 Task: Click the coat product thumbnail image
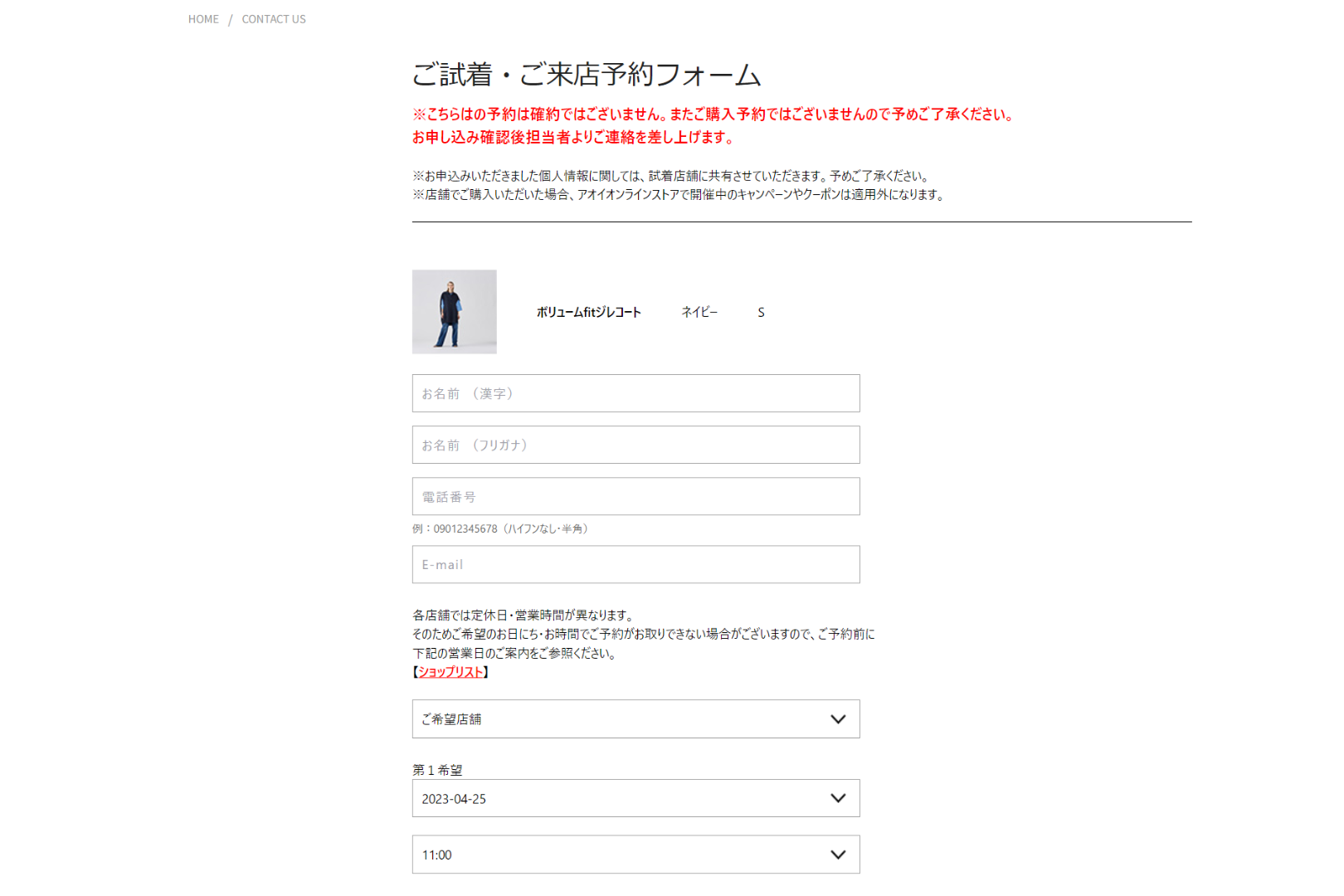coord(455,312)
